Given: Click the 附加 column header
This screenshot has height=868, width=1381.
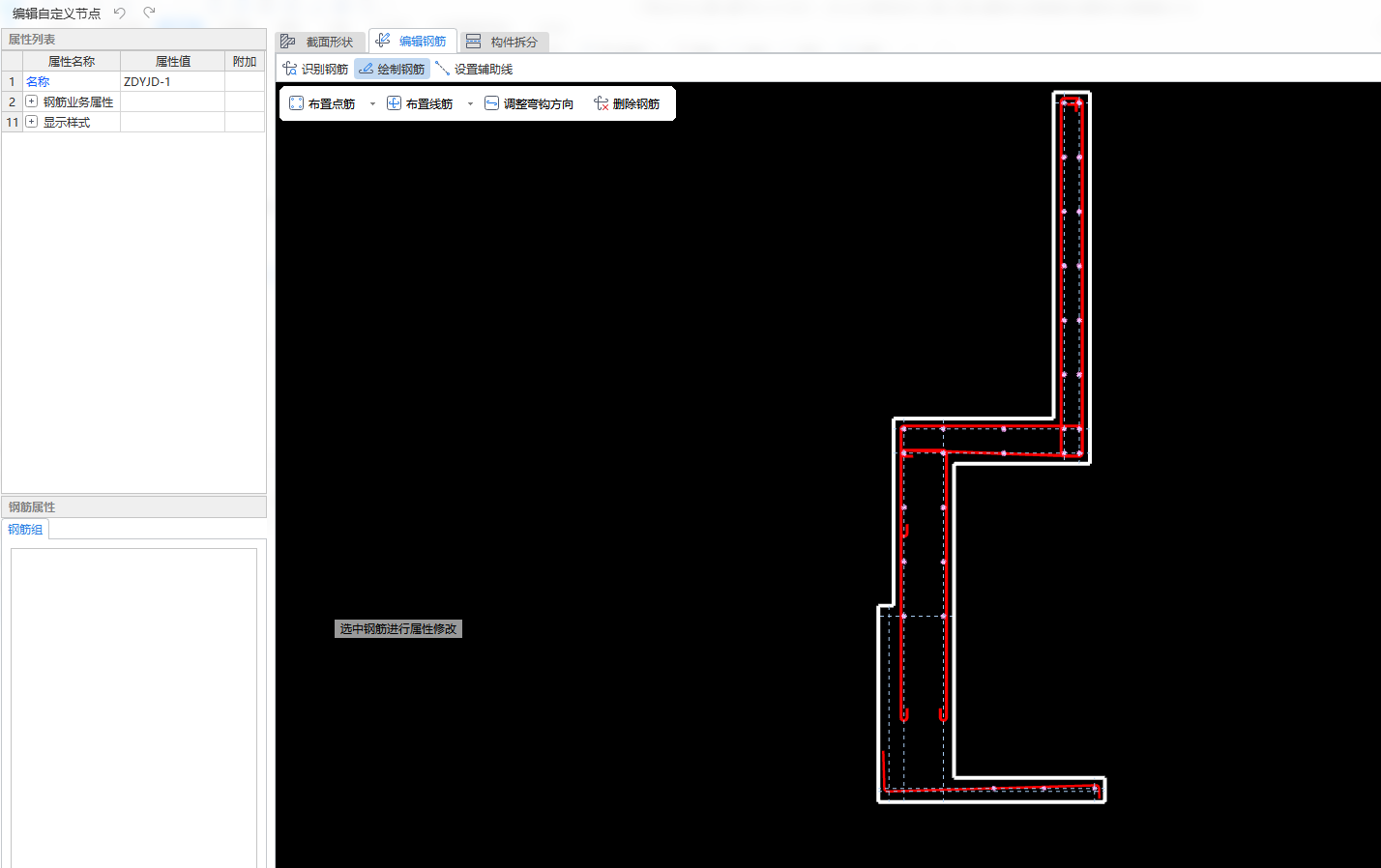Looking at the screenshot, I should pyautogui.click(x=245, y=61).
